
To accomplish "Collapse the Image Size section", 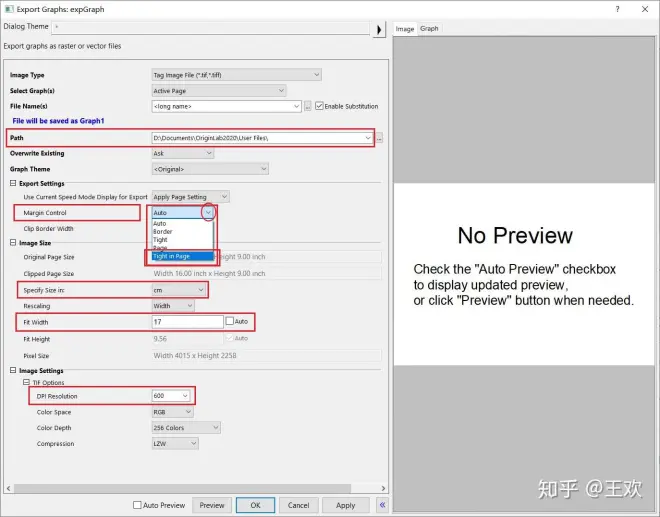I will click(13, 243).
